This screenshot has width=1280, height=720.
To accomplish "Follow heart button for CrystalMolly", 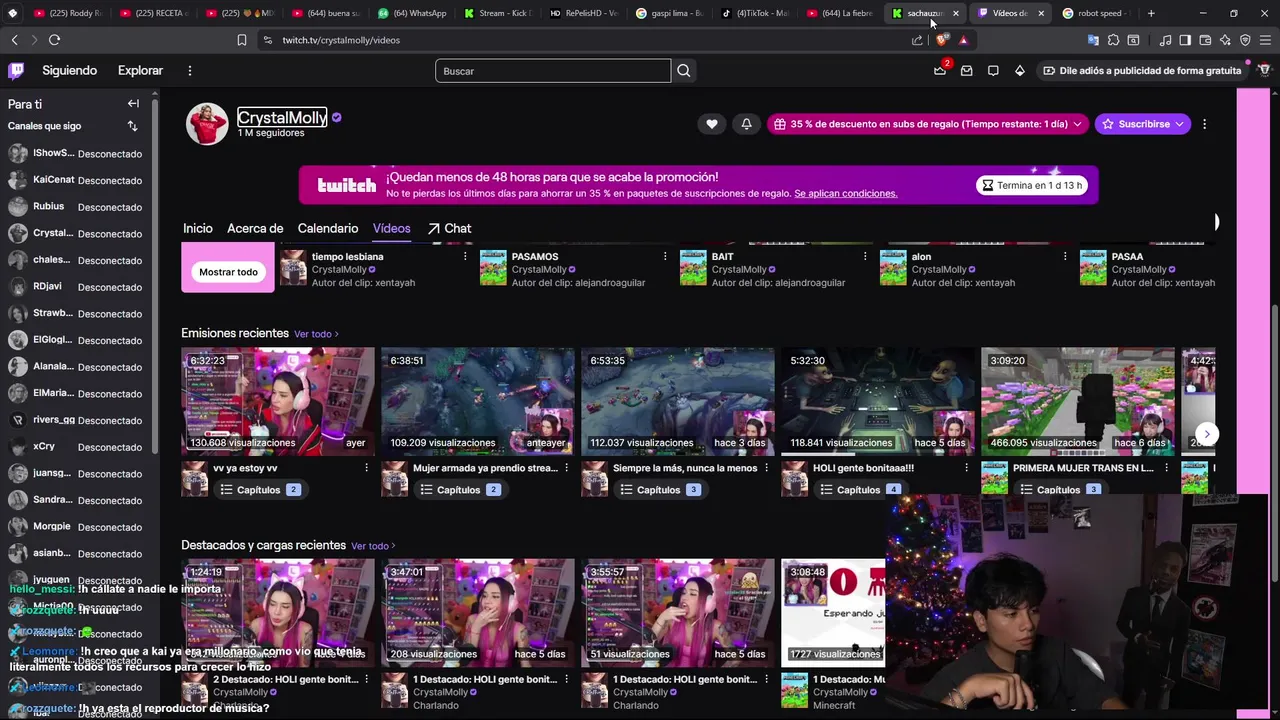I will click(x=711, y=124).
